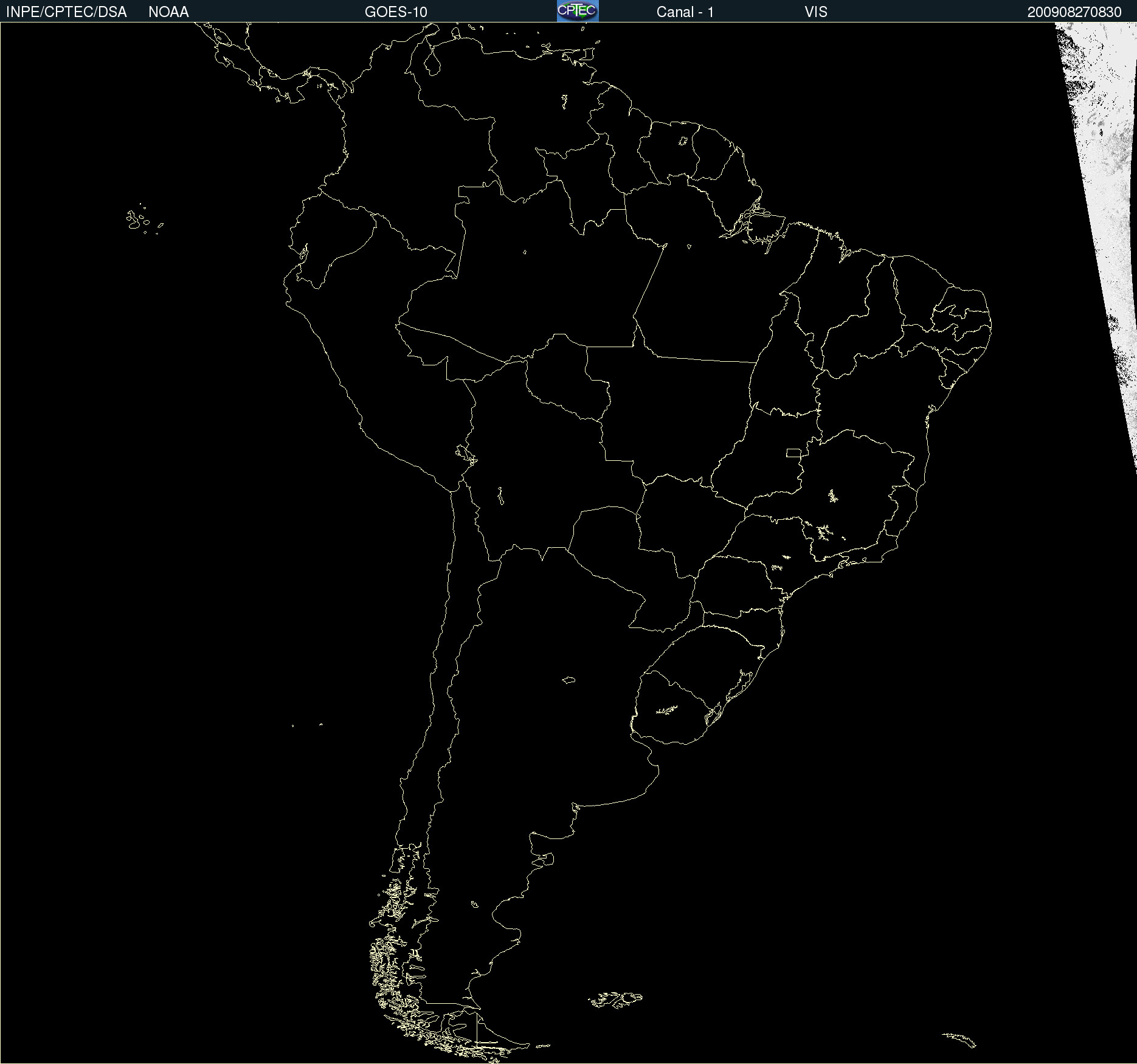Click the GOES-10 satellite label
Screen dimensions: 1137x1064
(x=396, y=12)
